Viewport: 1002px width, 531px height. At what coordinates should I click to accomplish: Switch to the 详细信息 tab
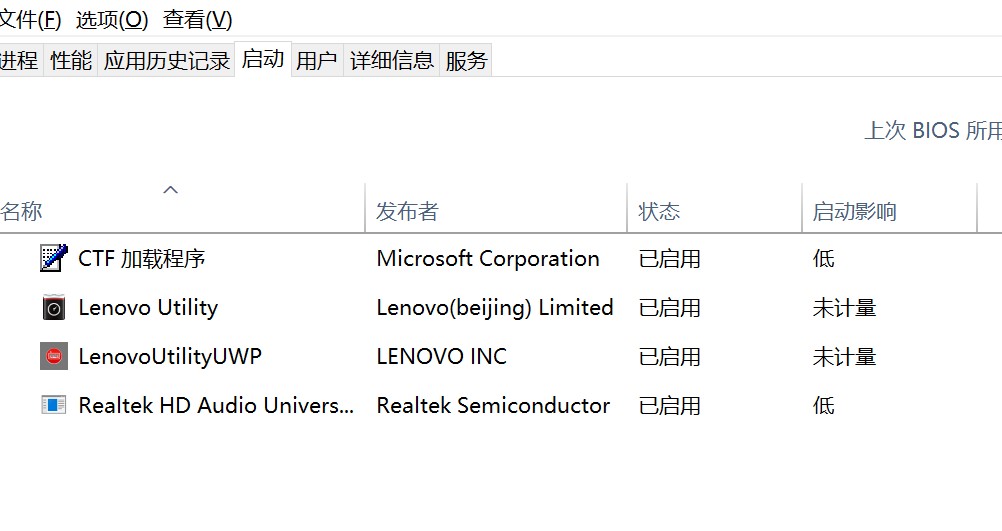(392, 61)
